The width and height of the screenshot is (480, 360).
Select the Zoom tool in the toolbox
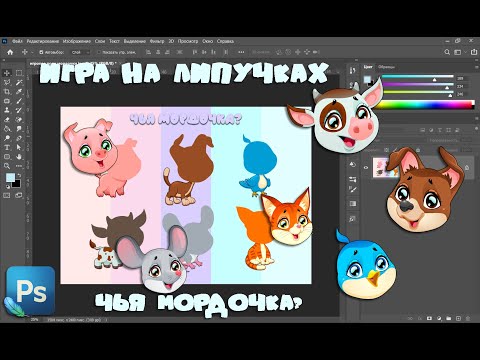point(7,166)
